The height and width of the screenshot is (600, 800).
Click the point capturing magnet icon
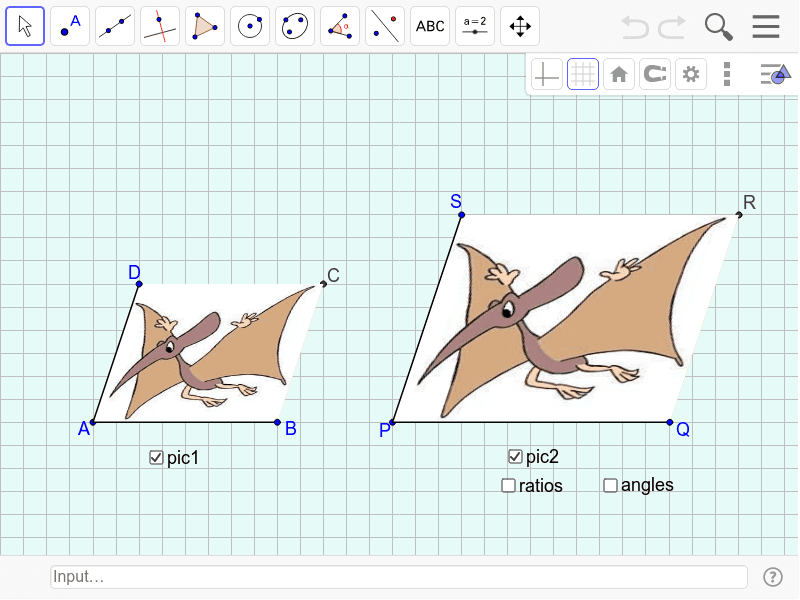[x=655, y=74]
